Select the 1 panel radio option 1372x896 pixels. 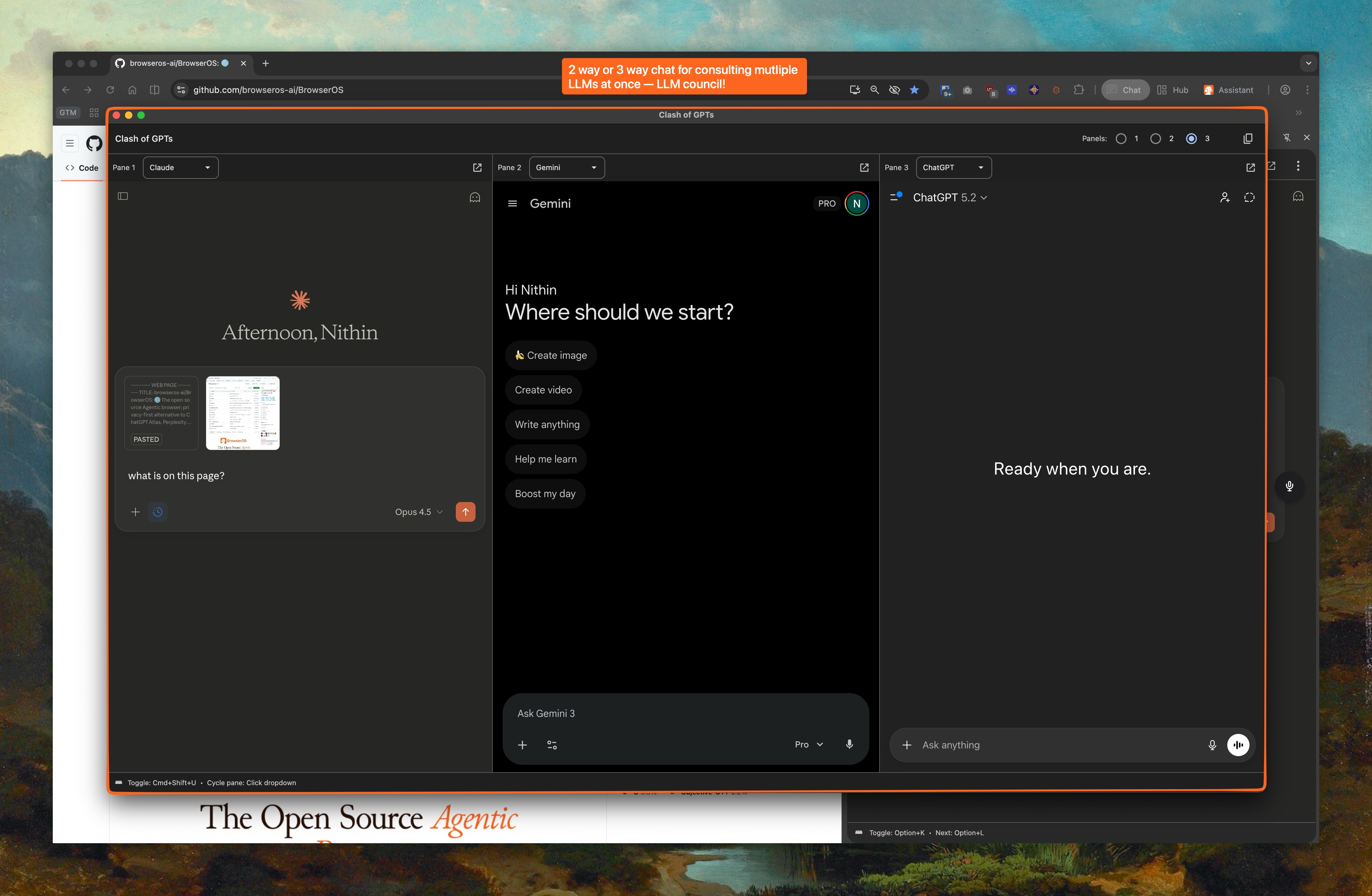pos(1121,138)
